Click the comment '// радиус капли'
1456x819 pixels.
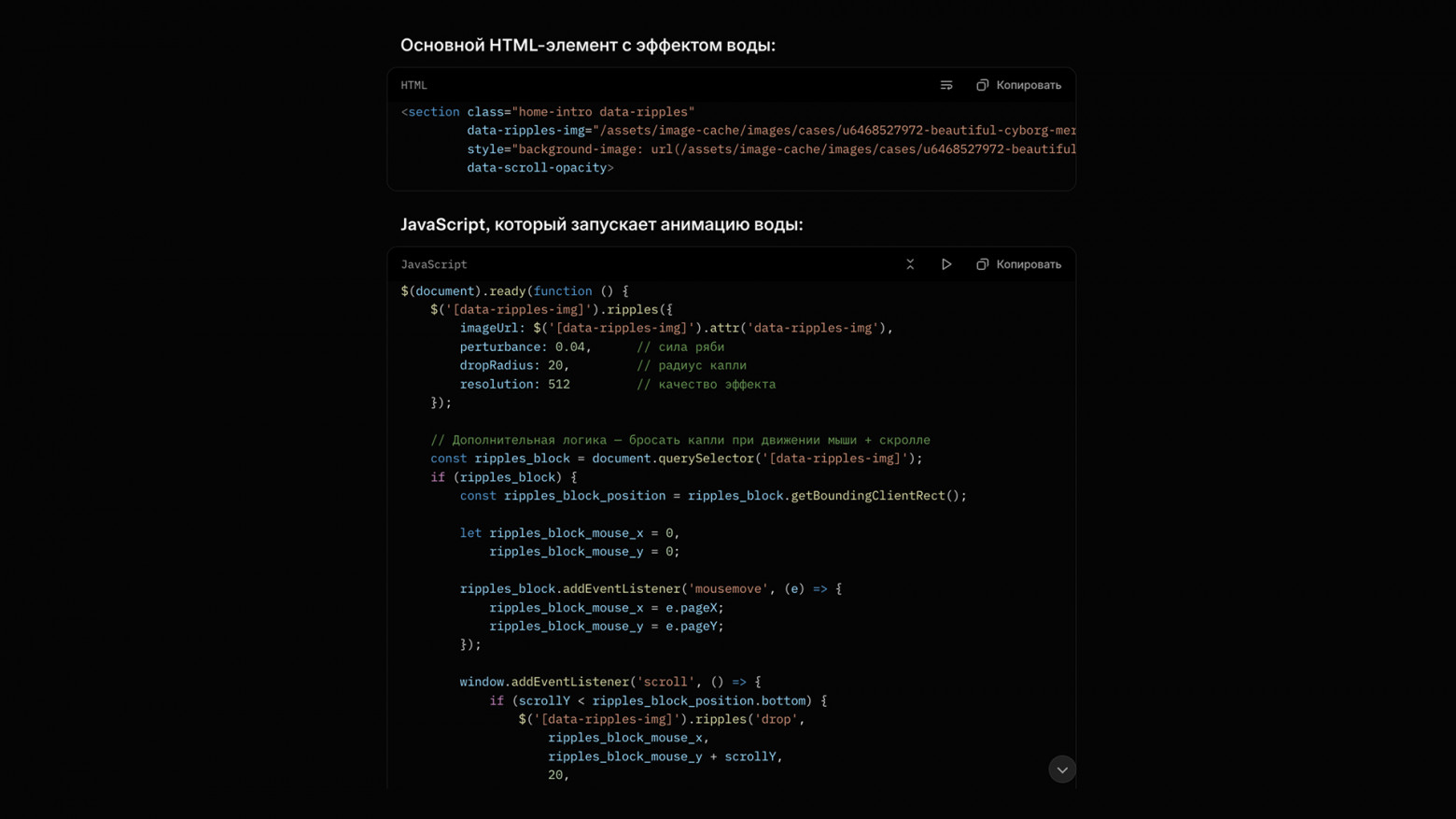[x=692, y=366]
